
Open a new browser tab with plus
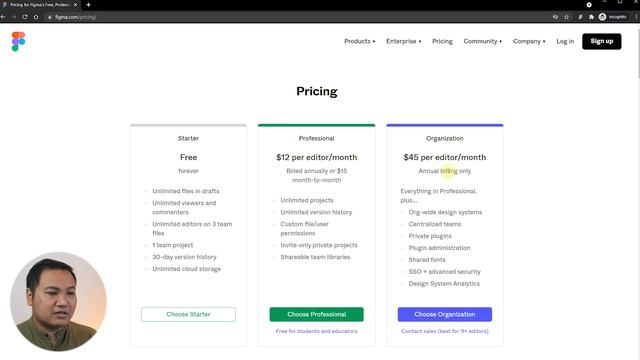(88, 5)
